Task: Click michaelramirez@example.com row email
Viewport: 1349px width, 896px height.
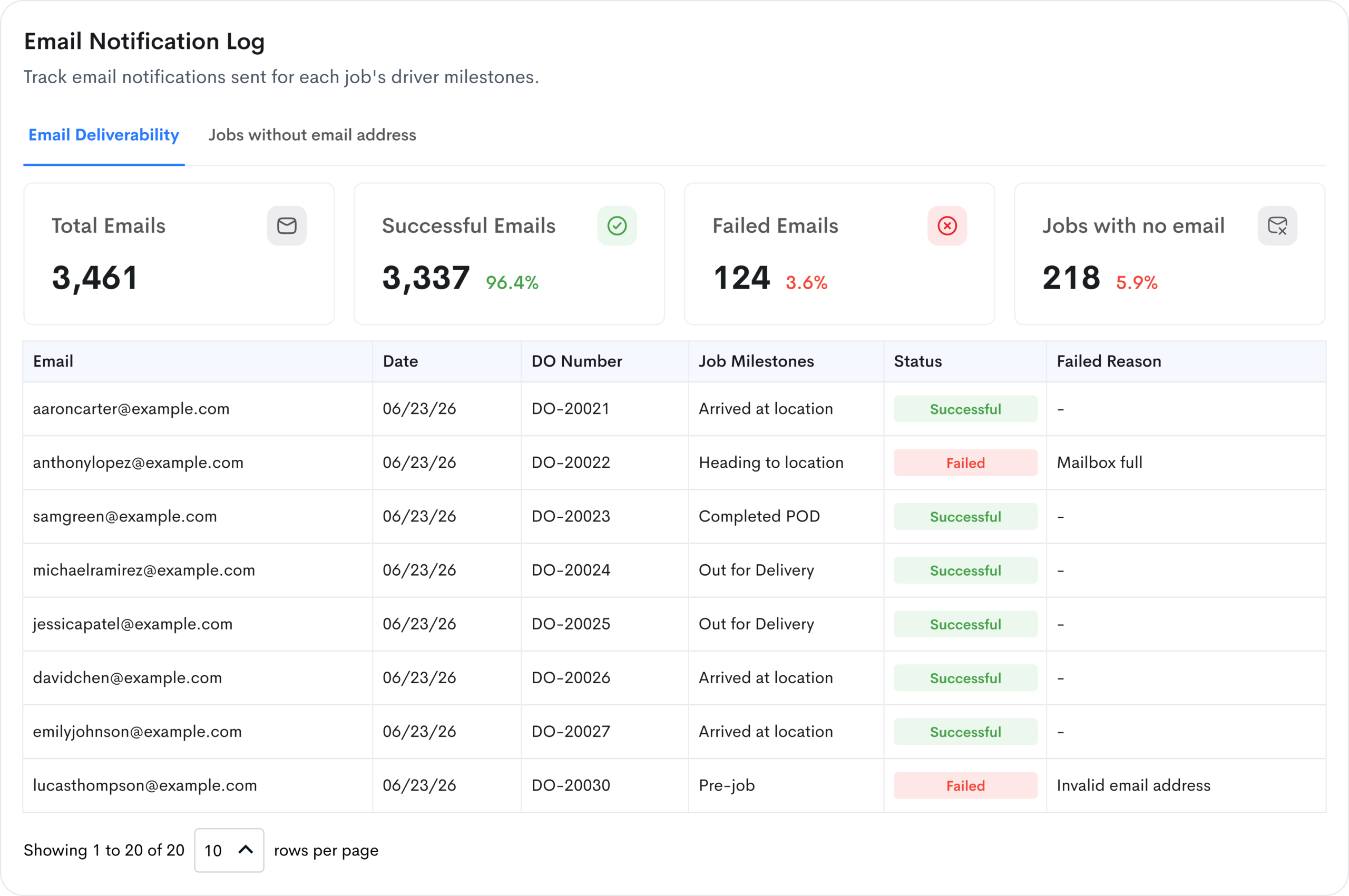Action: tap(144, 570)
